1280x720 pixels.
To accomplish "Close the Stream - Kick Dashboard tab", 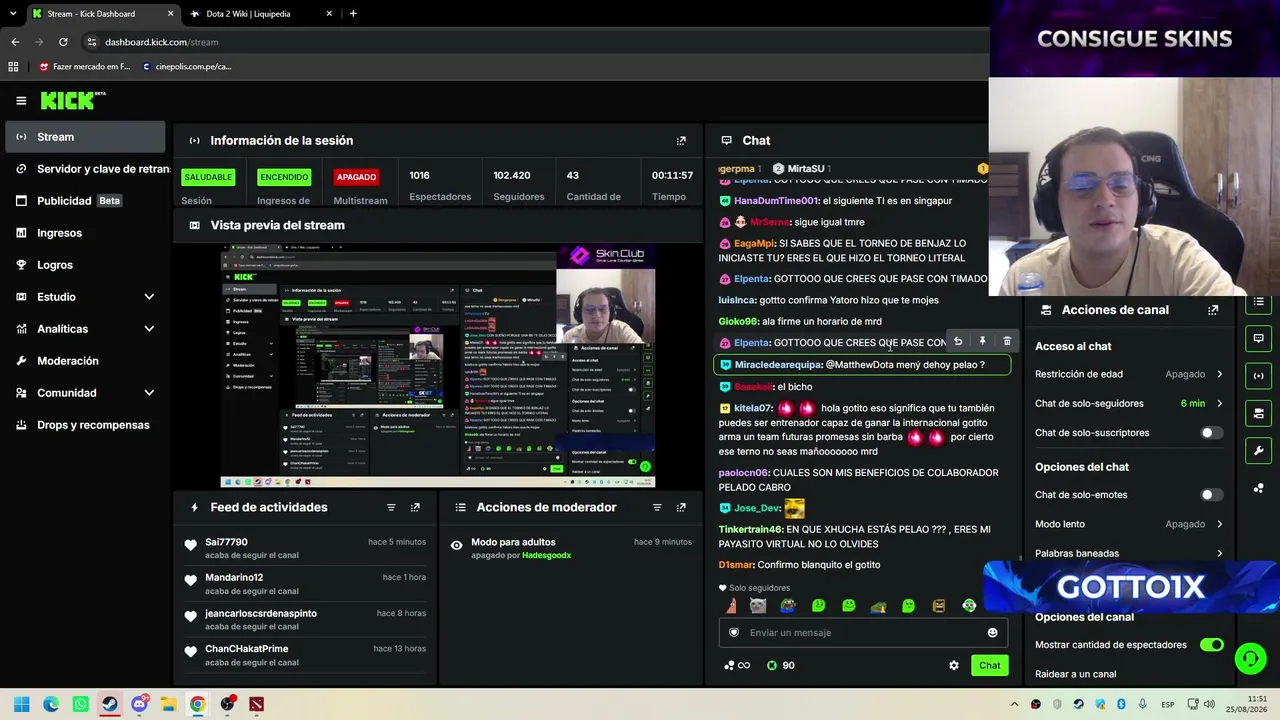I will coord(170,14).
